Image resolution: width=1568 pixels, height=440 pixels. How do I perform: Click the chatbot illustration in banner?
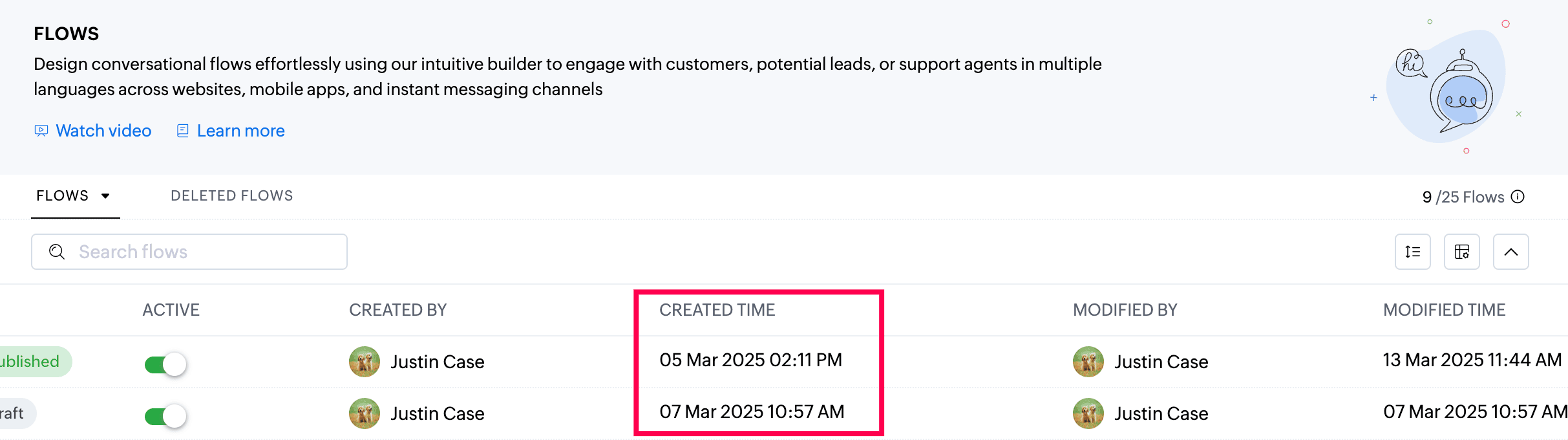click(1448, 87)
